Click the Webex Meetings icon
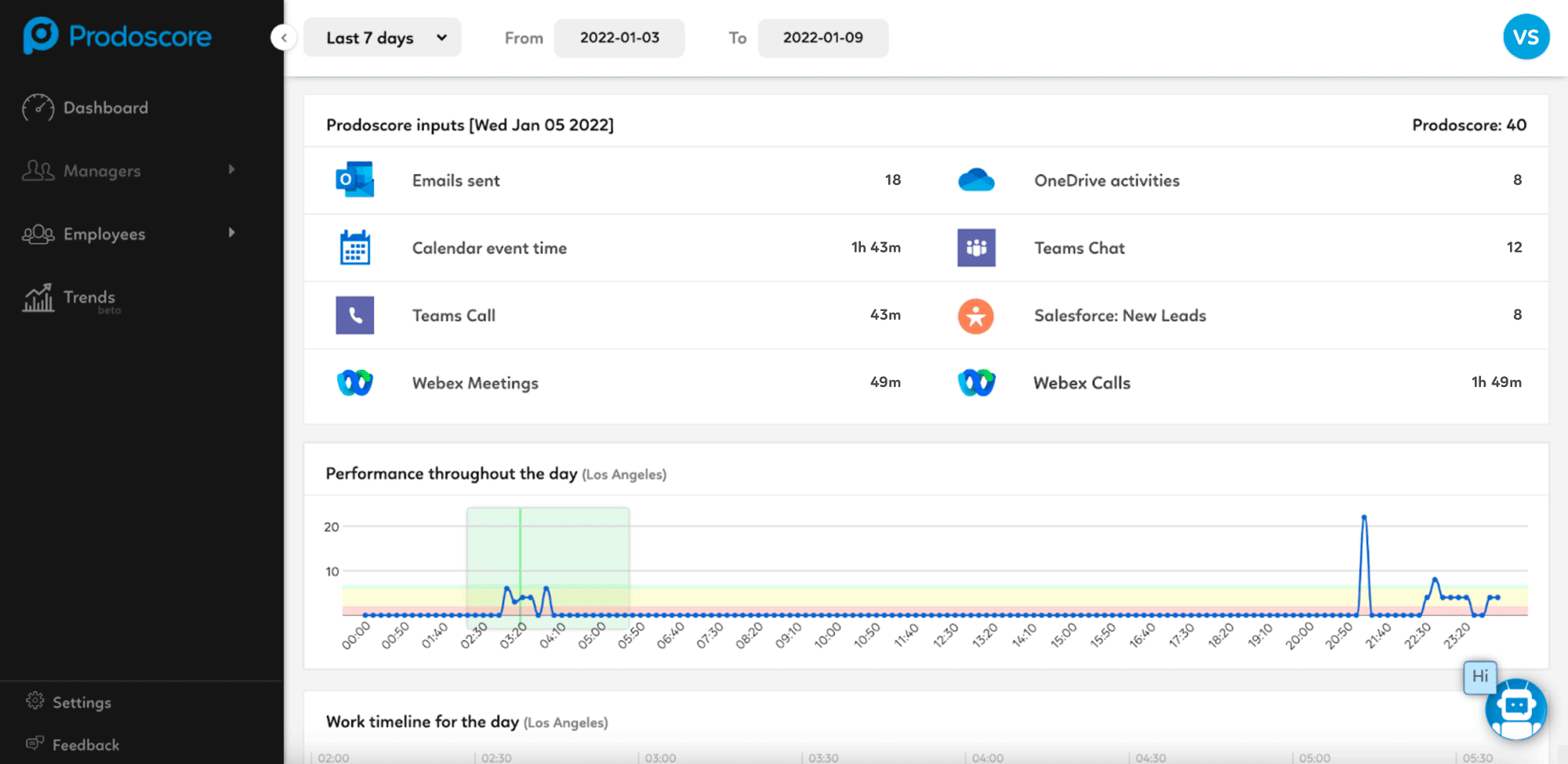1568x764 pixels. [x=355, y=382]
